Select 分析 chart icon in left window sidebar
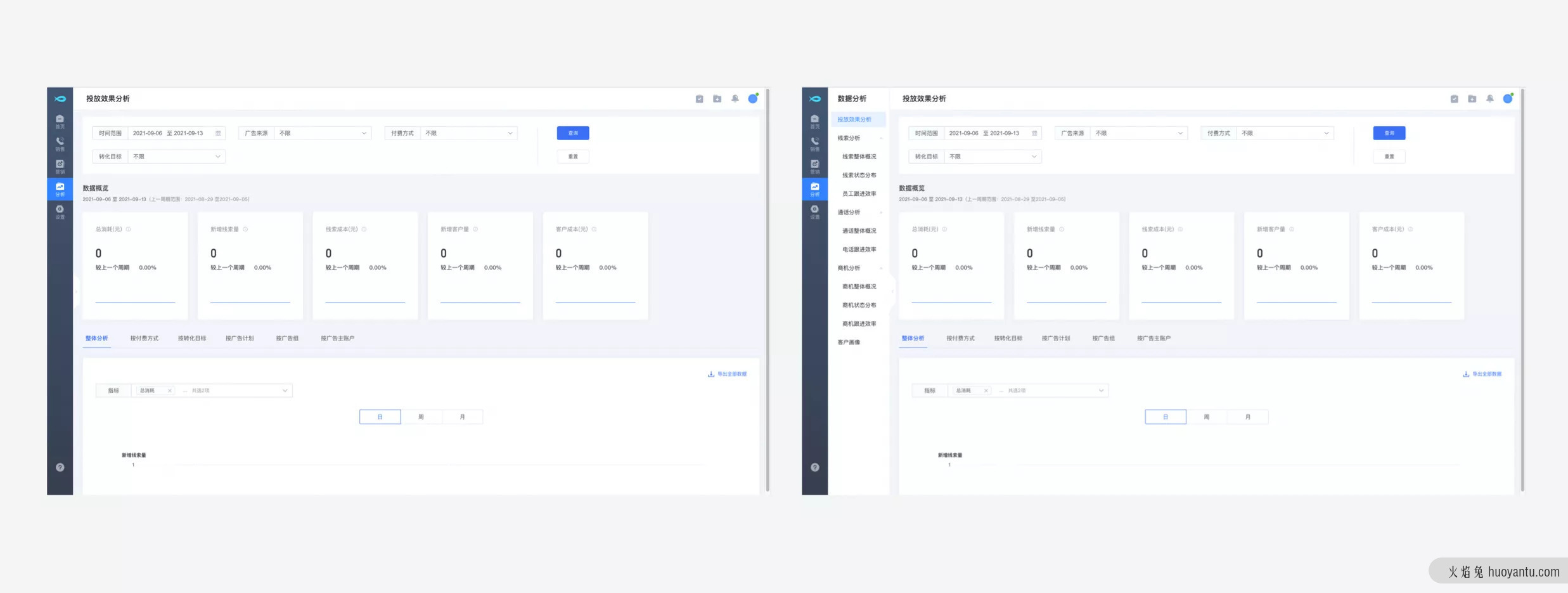The height and width of the screenshot is (593, 1568). click(60, 190)
